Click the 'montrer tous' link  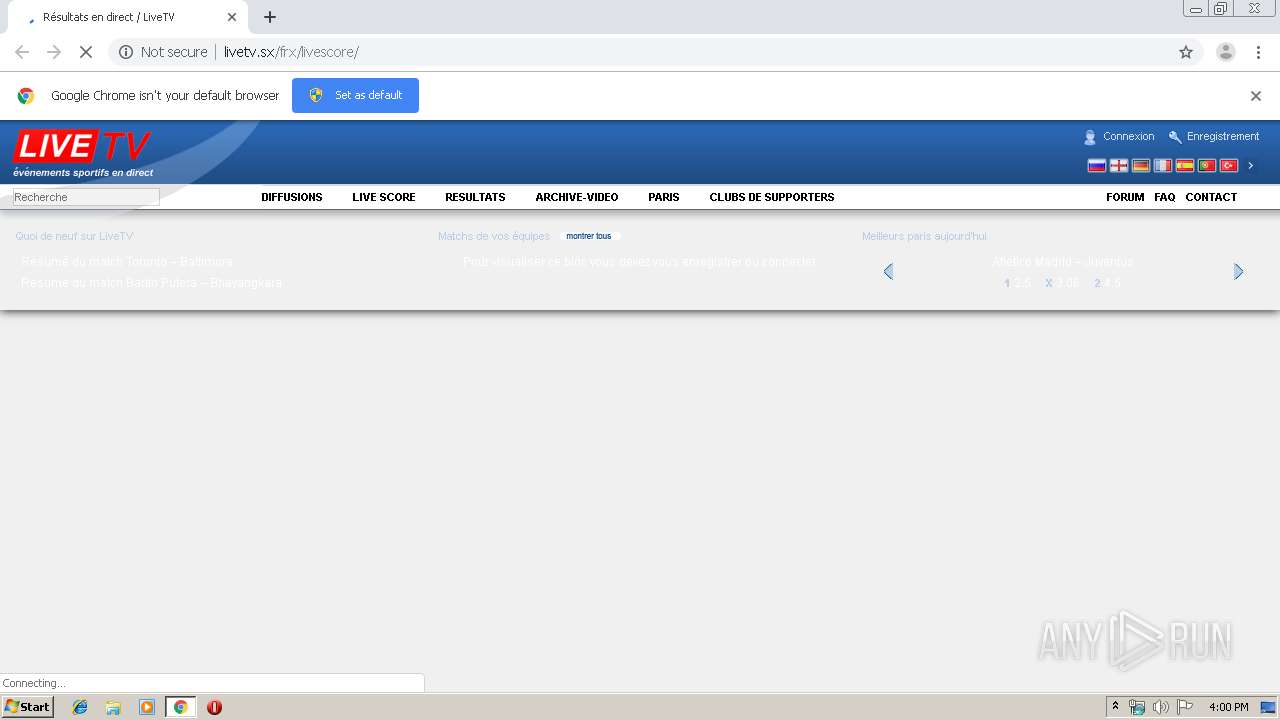pos(589,237)
